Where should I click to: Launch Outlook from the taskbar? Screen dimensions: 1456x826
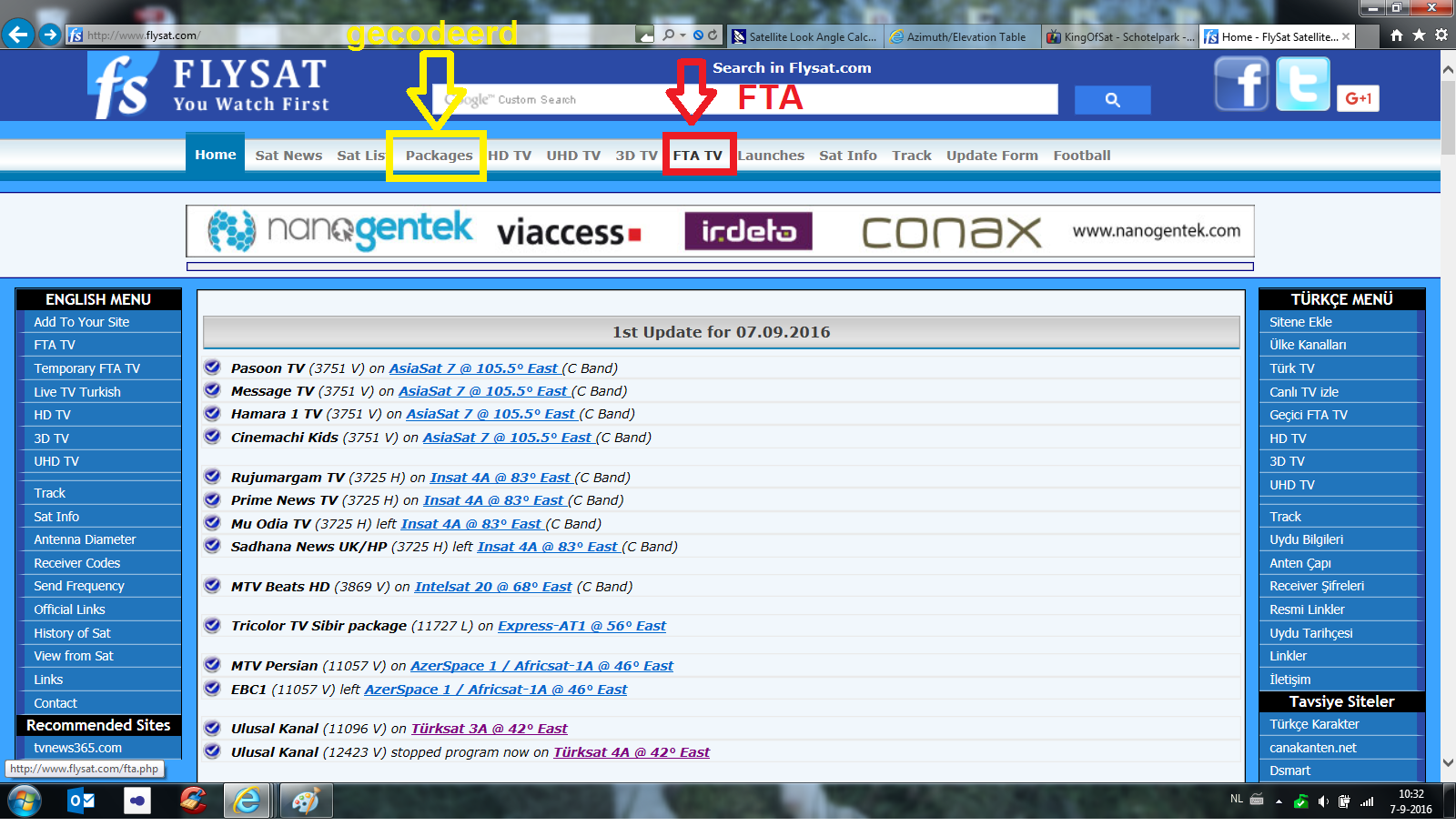(81, 801)
